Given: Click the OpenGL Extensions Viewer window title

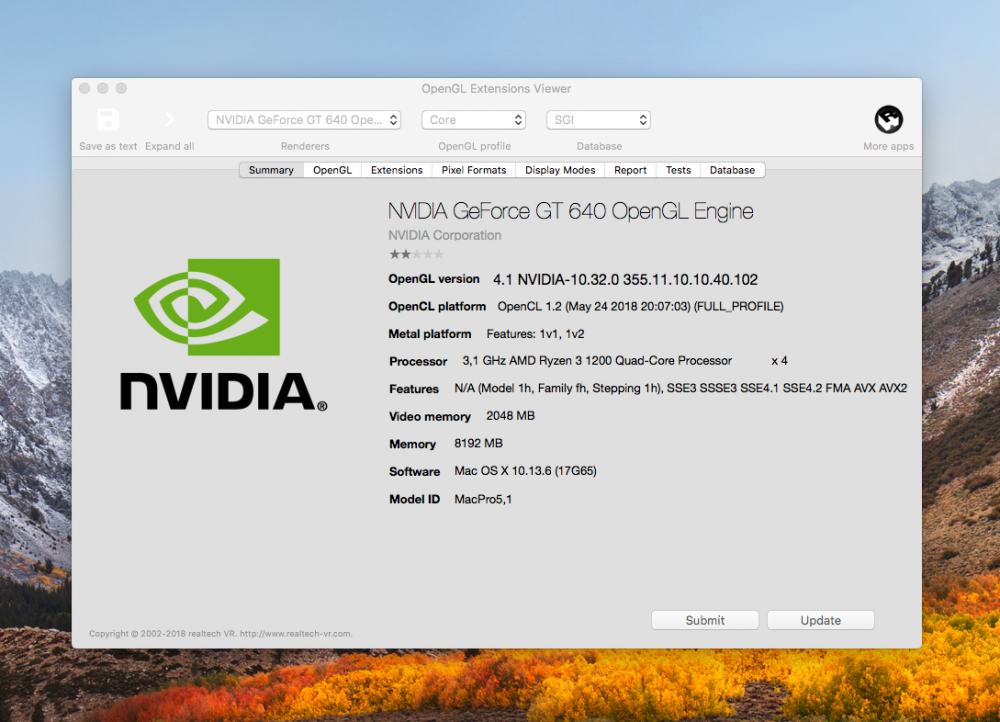Looking at the screenshot, I should (x=496, y=89).
